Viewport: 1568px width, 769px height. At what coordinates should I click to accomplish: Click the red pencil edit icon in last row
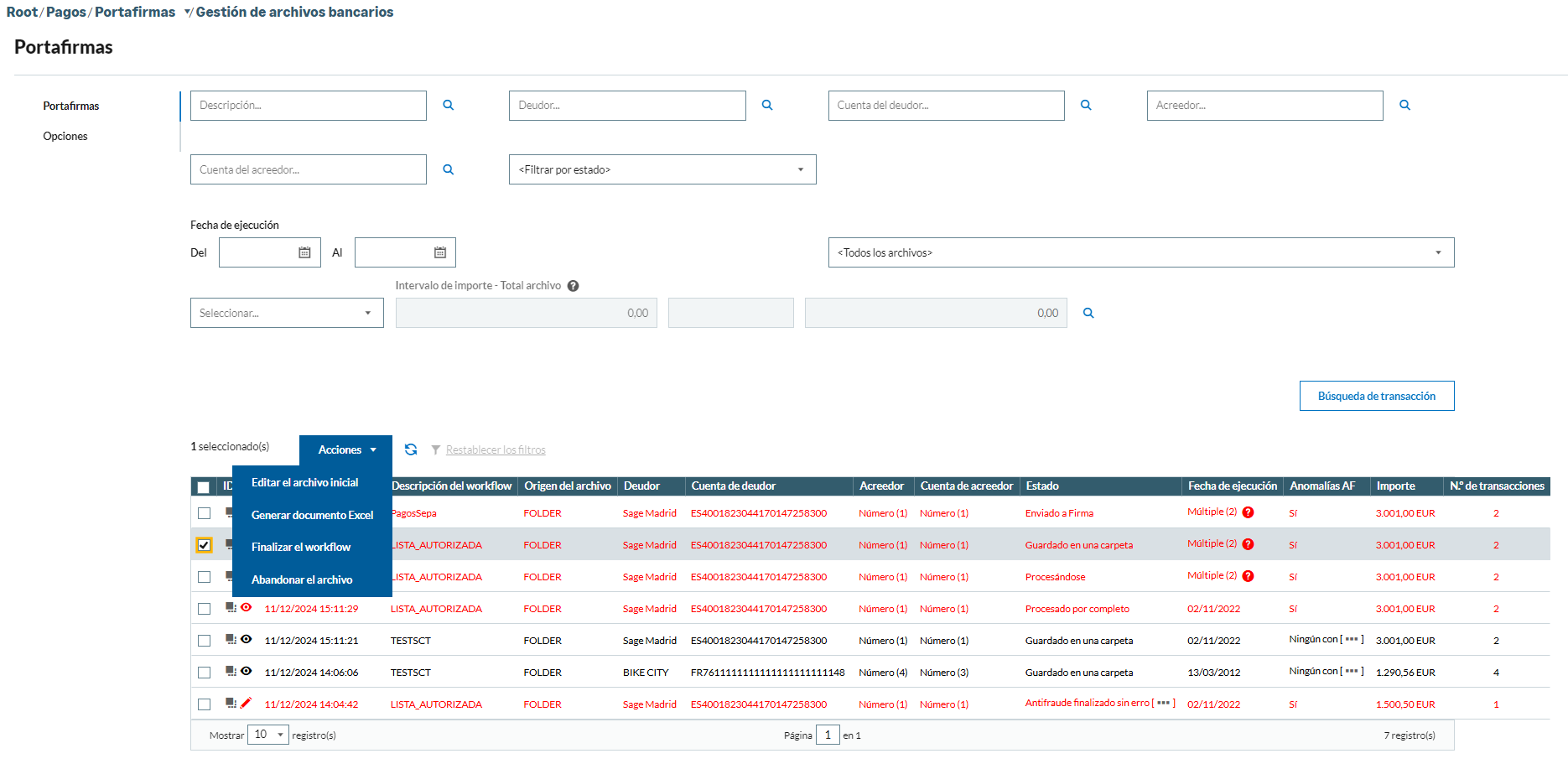[246, 703]
